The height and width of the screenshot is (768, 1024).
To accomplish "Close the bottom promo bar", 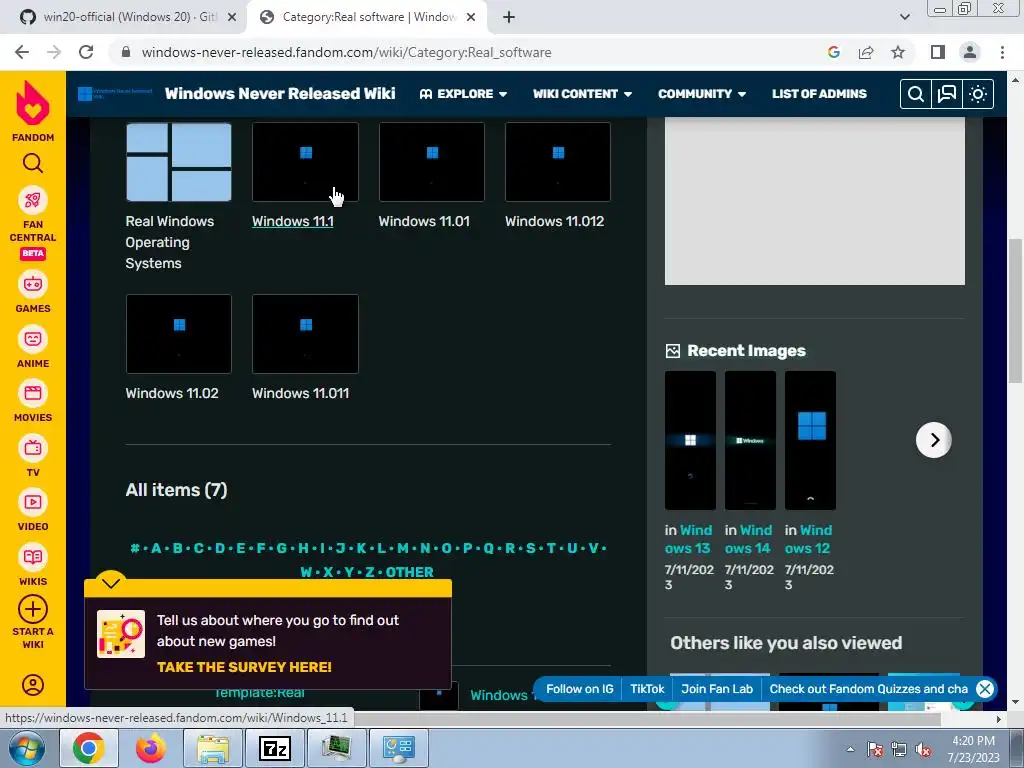I will [x=985, y=689].
